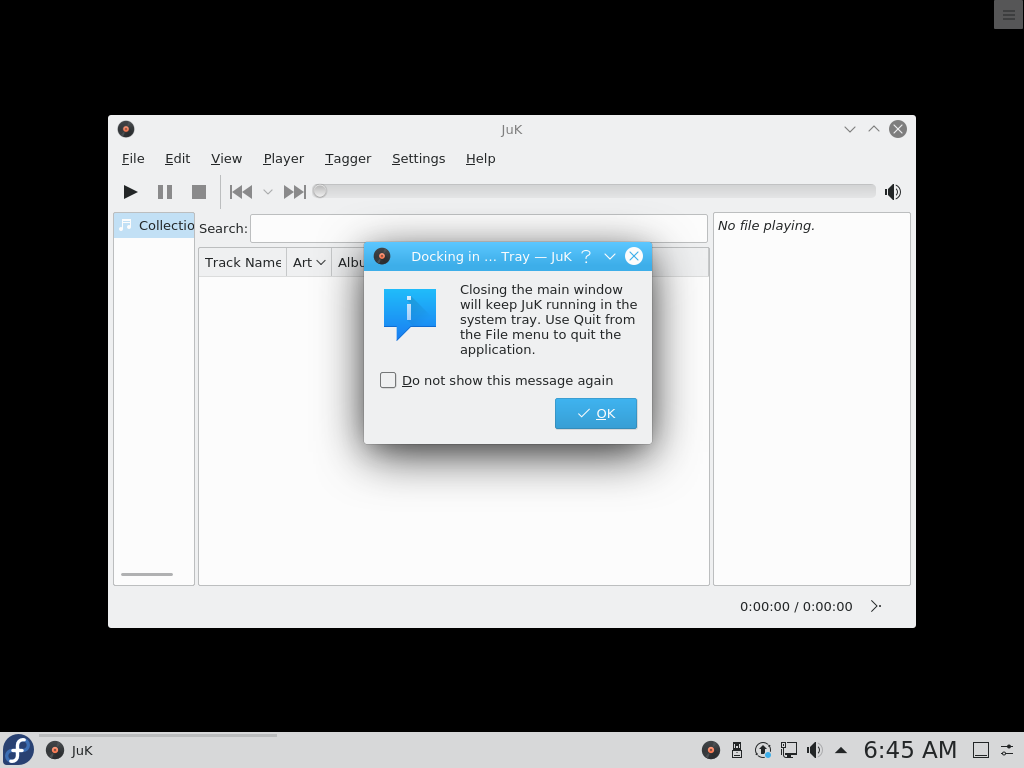Click the dialog's question mark help button

coord(586,257)
